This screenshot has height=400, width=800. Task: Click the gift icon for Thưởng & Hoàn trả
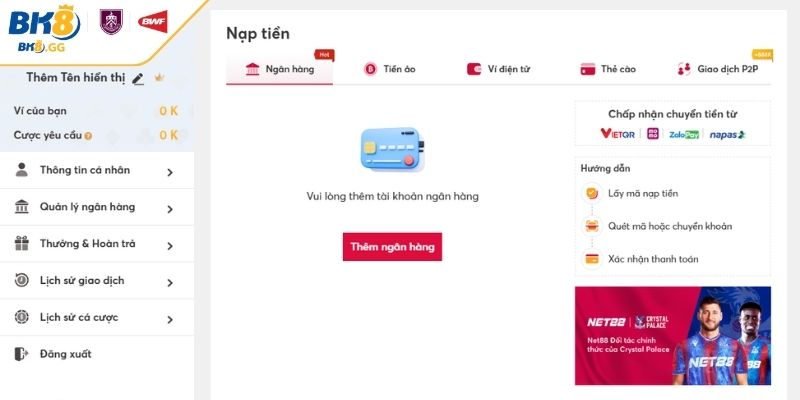click(22, 243)
